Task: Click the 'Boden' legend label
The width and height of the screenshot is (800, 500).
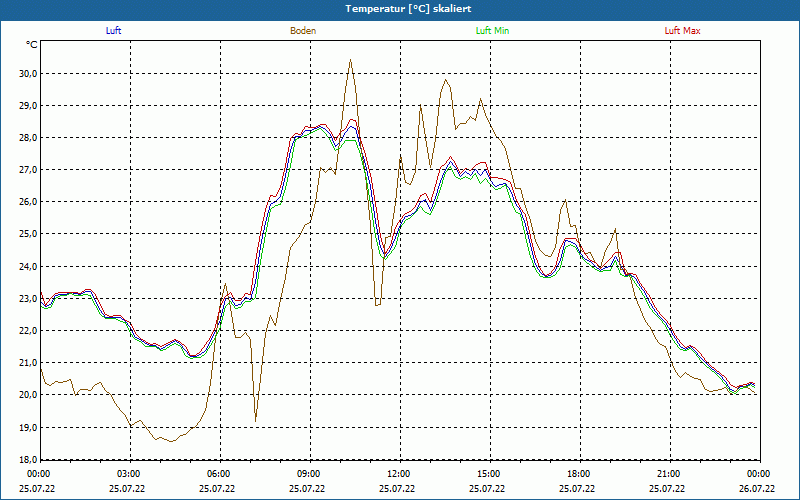Action: [x=303, y=31]
